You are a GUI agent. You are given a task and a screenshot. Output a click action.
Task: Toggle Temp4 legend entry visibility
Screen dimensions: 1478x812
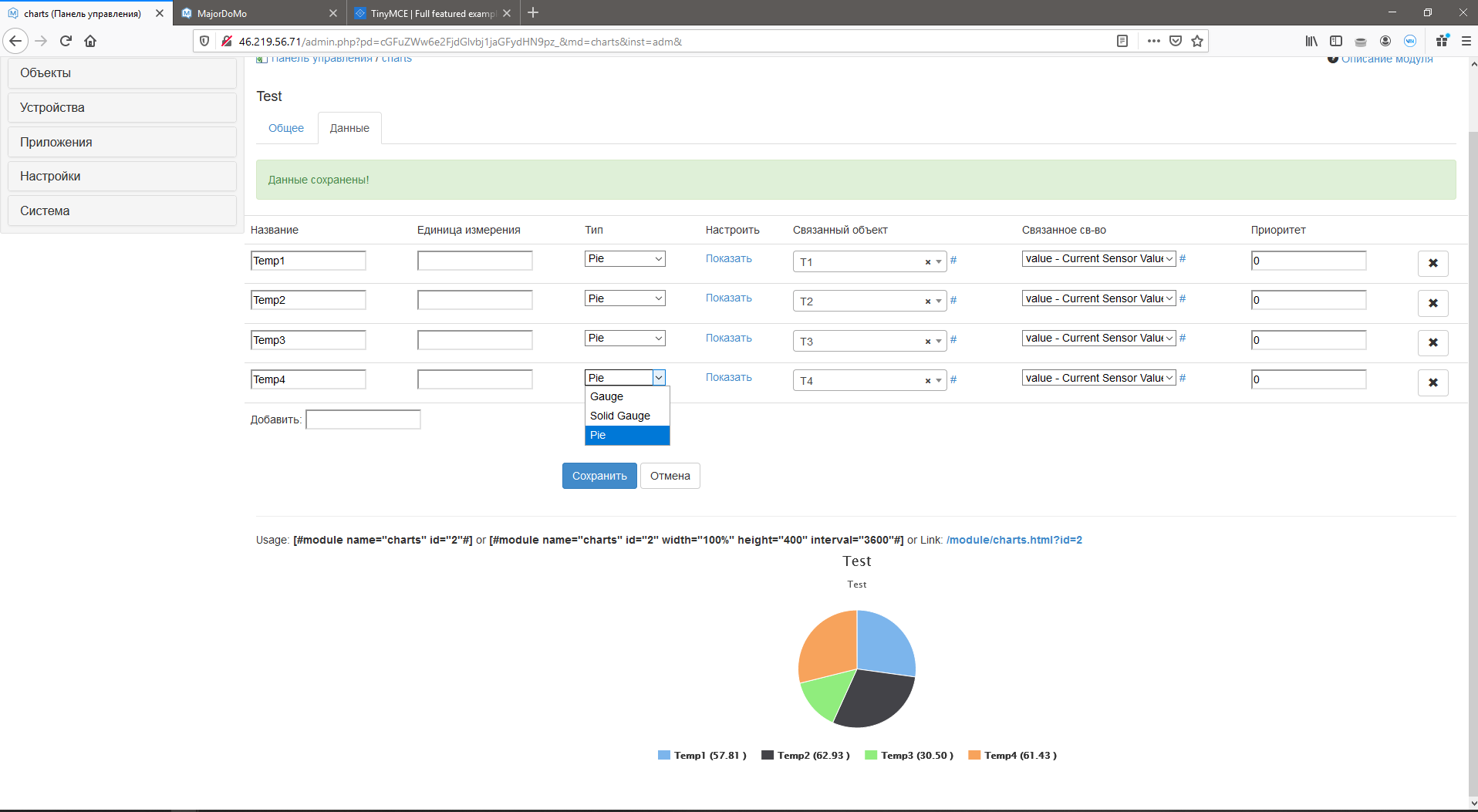tap(1012, 755)
